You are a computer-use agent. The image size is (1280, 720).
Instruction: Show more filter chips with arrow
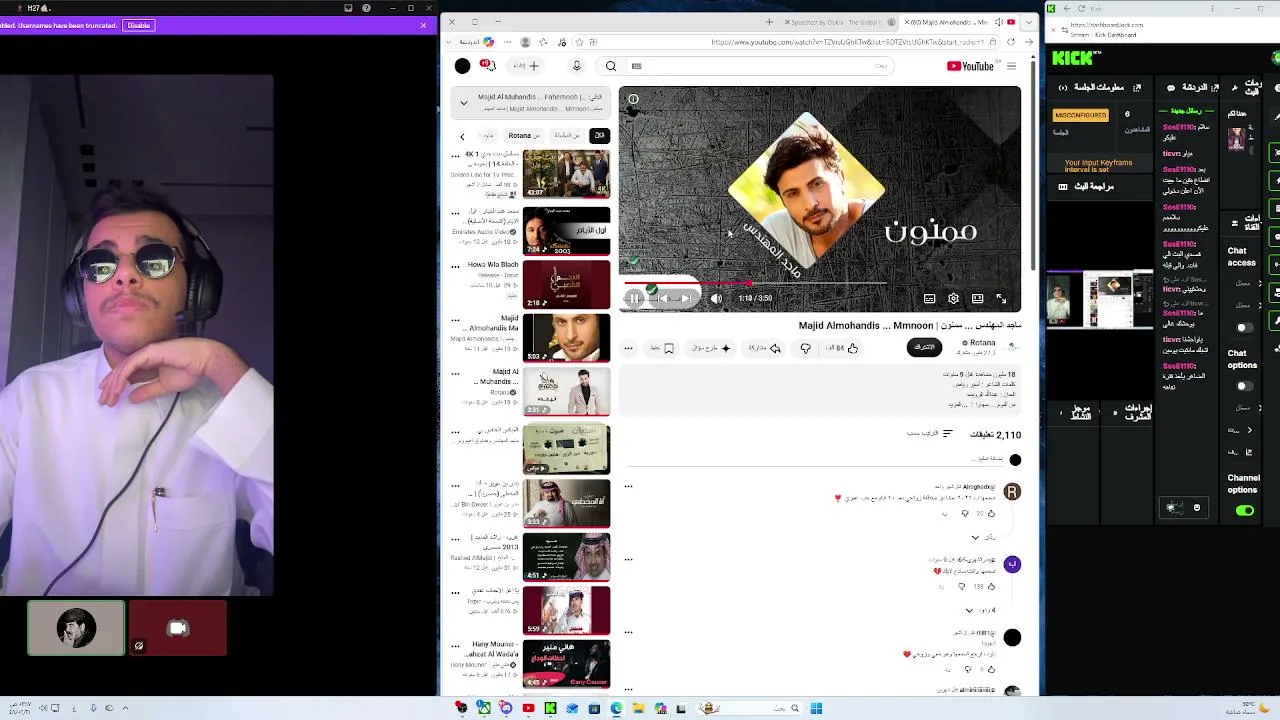[x=462, y=136]
